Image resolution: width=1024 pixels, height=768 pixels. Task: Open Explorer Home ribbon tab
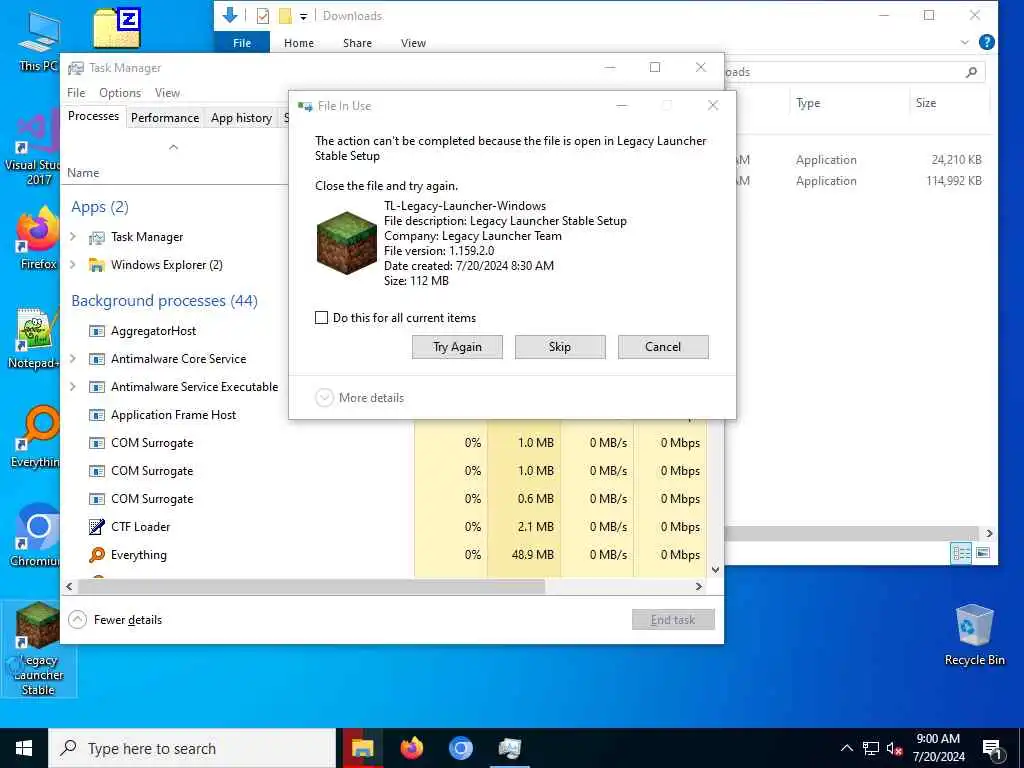click(x=299, y=43)
